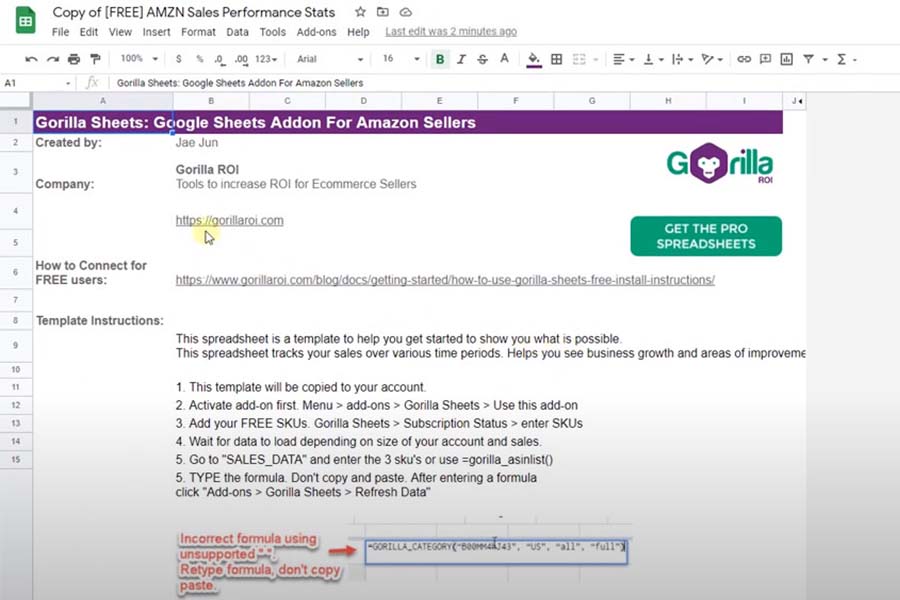Select the 'Company:' cell
The width and height of the screenshot is (900, 600).
click(x=103, y=172)
